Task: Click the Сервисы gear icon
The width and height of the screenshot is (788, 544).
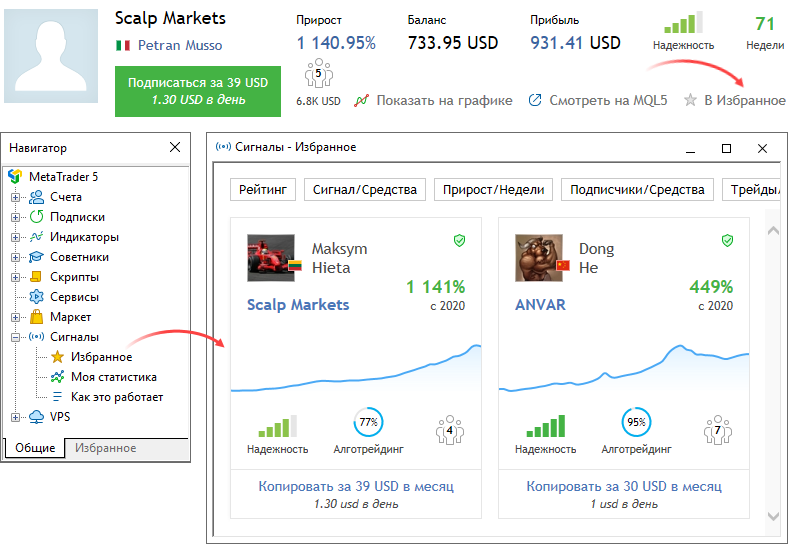Action: 36,297
